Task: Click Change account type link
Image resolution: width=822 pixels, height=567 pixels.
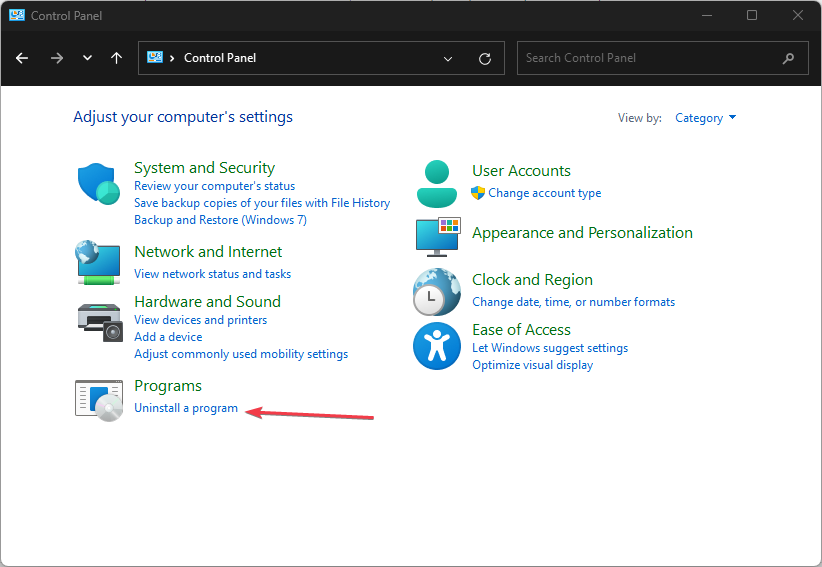Action: [544, 193]
